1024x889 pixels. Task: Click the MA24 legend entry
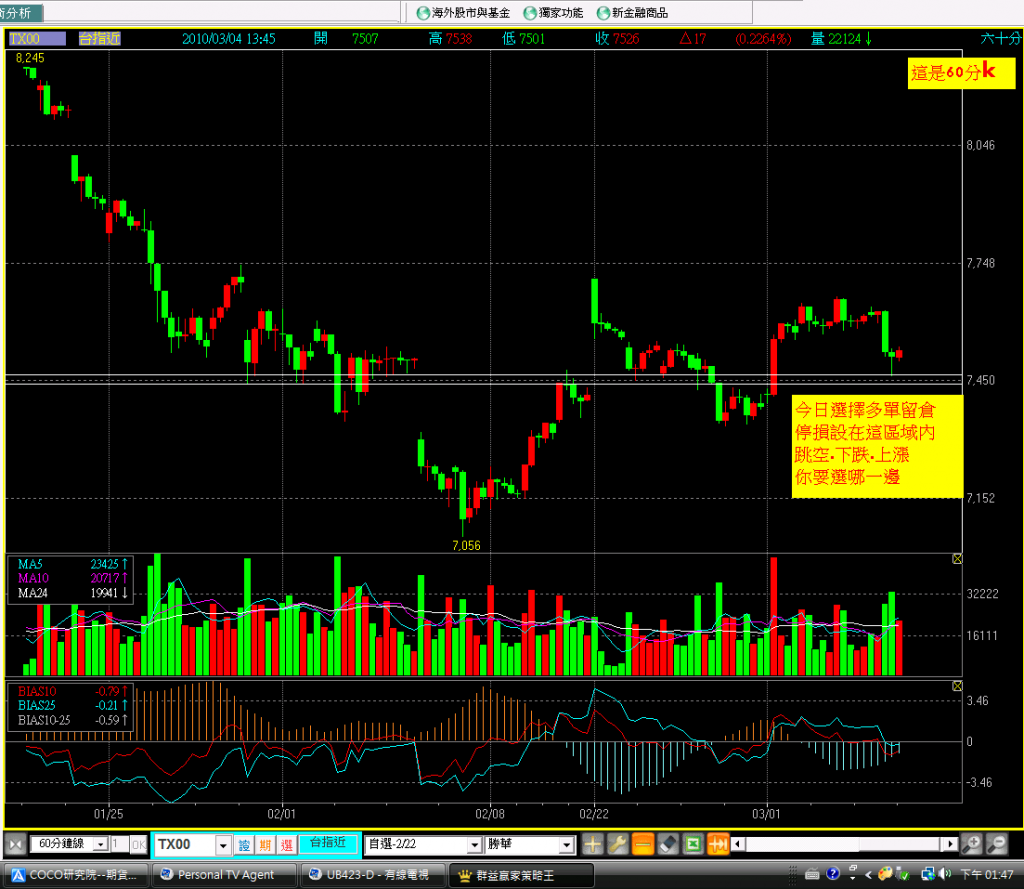coord(33,593)
